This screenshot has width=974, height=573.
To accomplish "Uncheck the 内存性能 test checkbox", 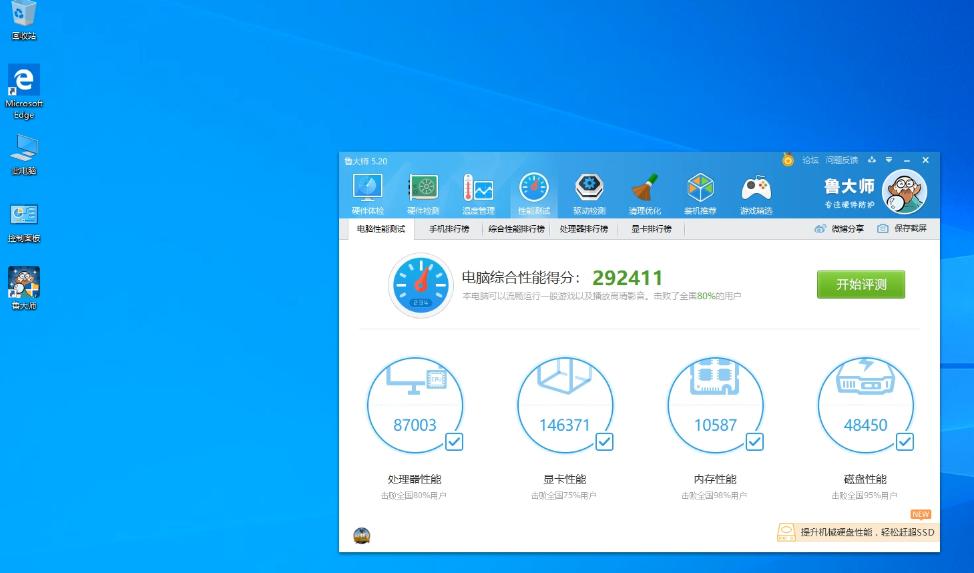I will click(x=755, y=442).
